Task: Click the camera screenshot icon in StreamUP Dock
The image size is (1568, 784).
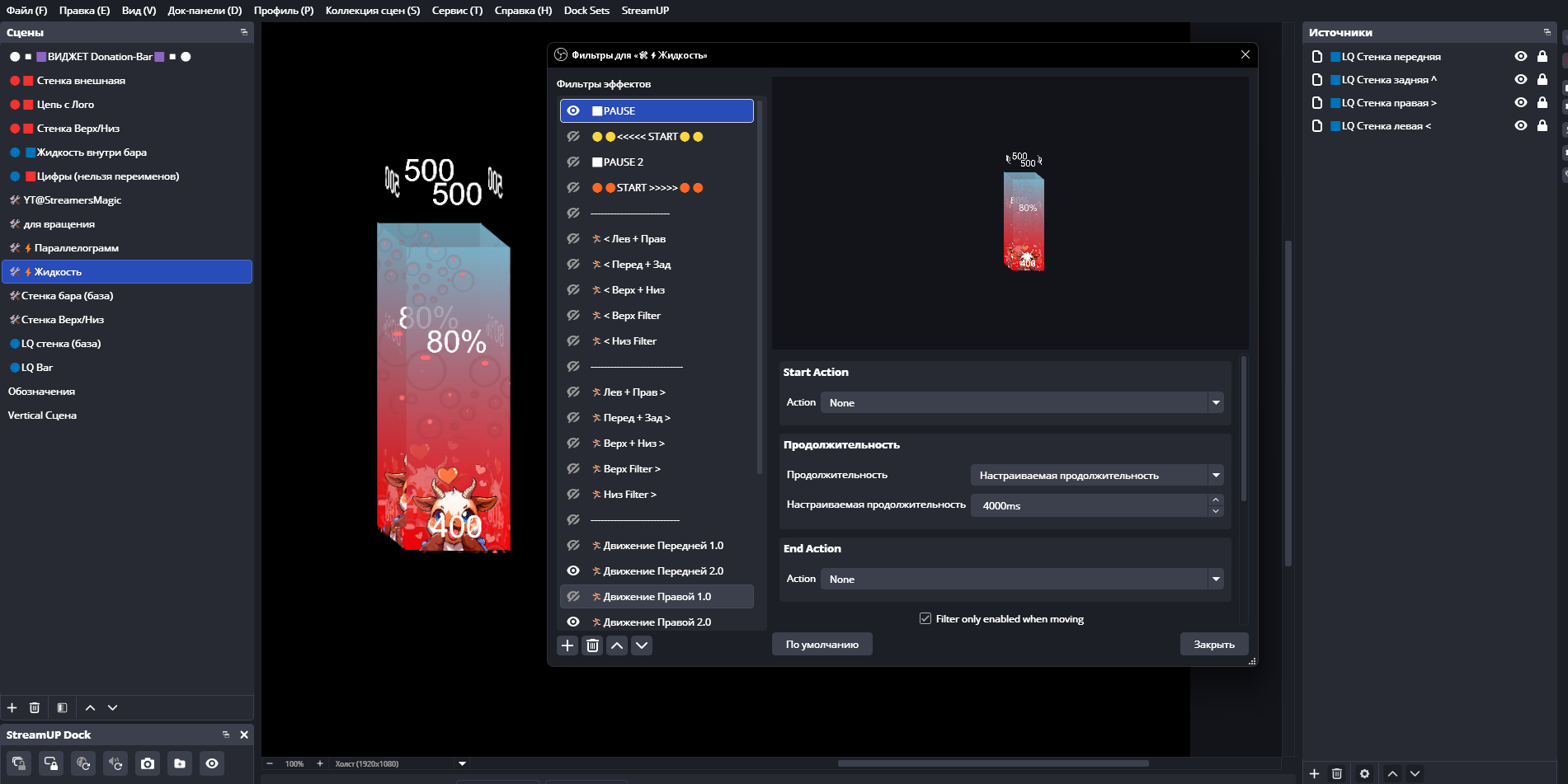Action: pyautogui.click(x=148, y=763)
